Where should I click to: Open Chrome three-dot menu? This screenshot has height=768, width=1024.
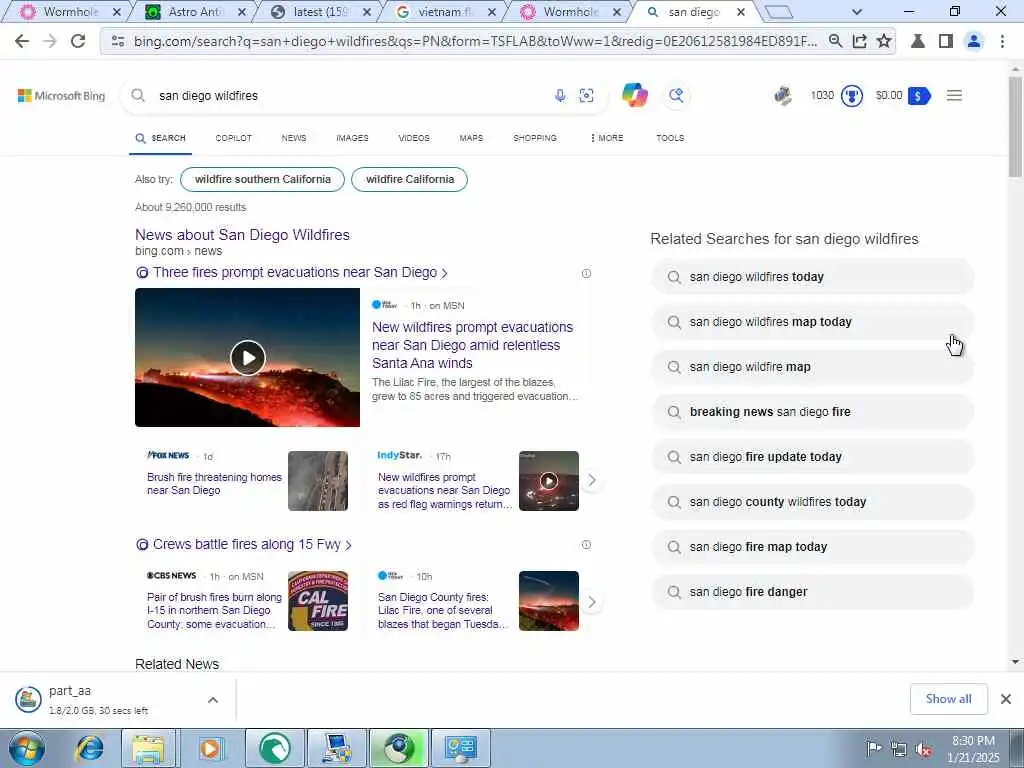[1002, 41]
